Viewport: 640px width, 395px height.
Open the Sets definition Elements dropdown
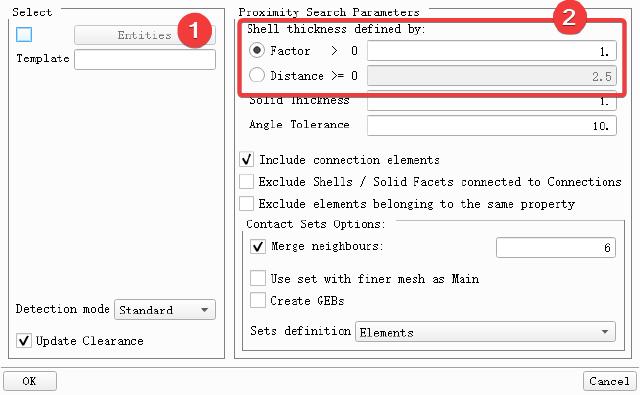click(485, 332)
